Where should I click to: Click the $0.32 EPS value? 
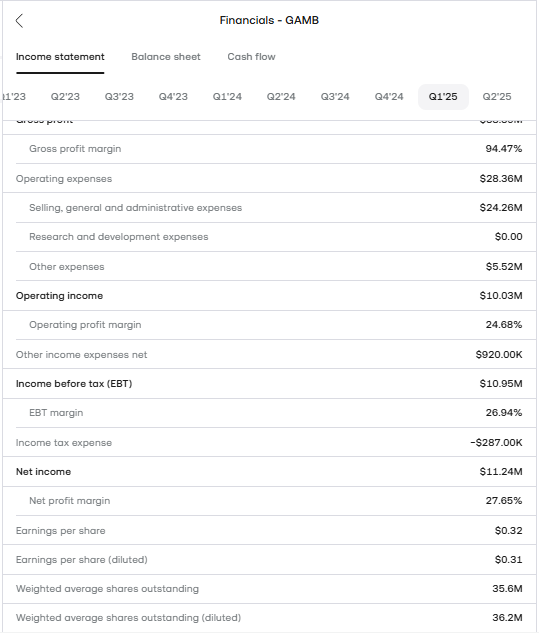[509, 530]
